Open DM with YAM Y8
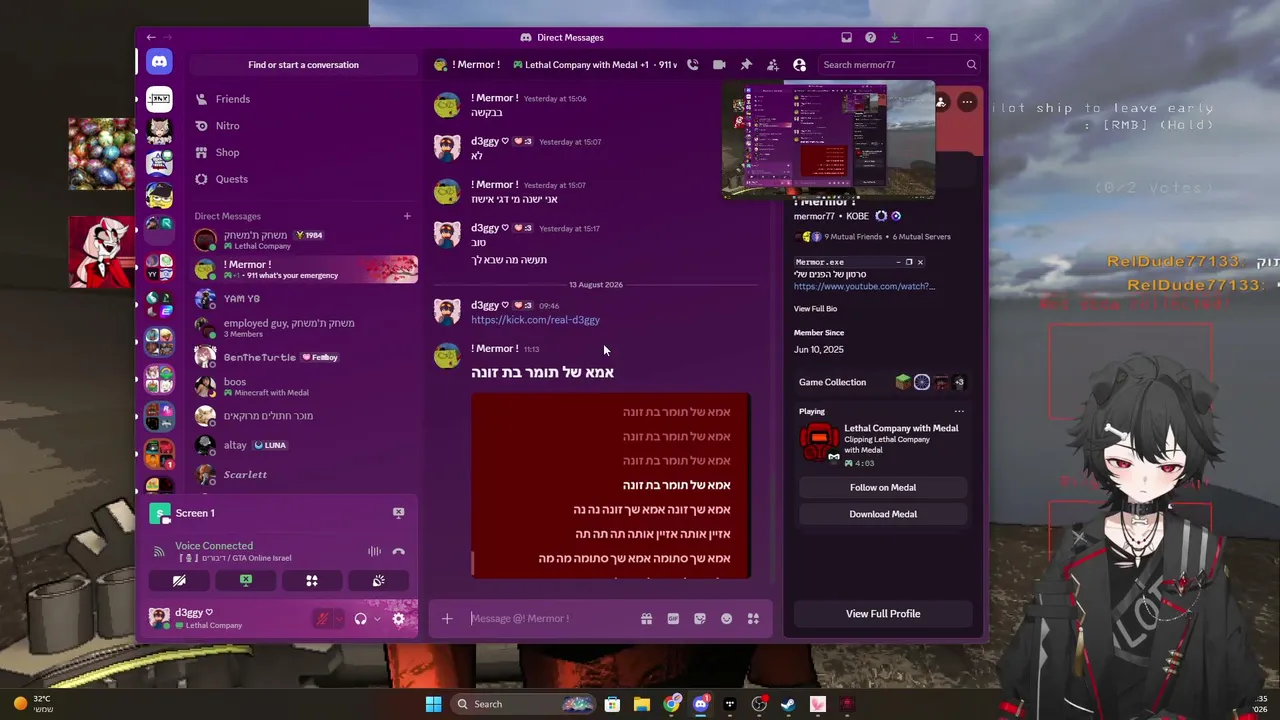This screenshot has width=1280, height=720. [303, 299]
